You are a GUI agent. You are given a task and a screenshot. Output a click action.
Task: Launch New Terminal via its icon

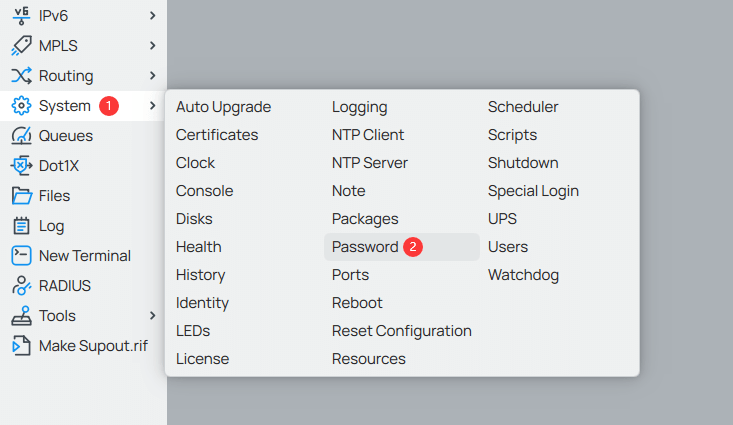pyautogui.click(x=21, y=256)
